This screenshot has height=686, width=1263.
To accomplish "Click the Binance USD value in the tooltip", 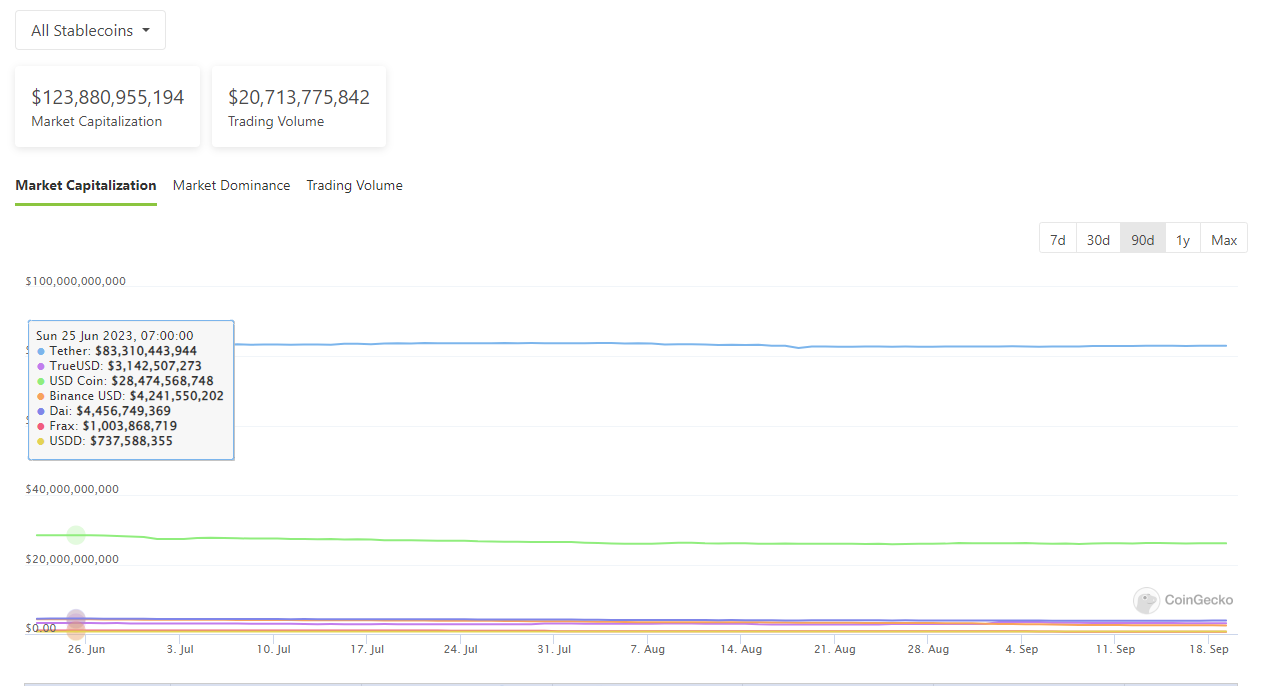I will [x=177, y=396].
